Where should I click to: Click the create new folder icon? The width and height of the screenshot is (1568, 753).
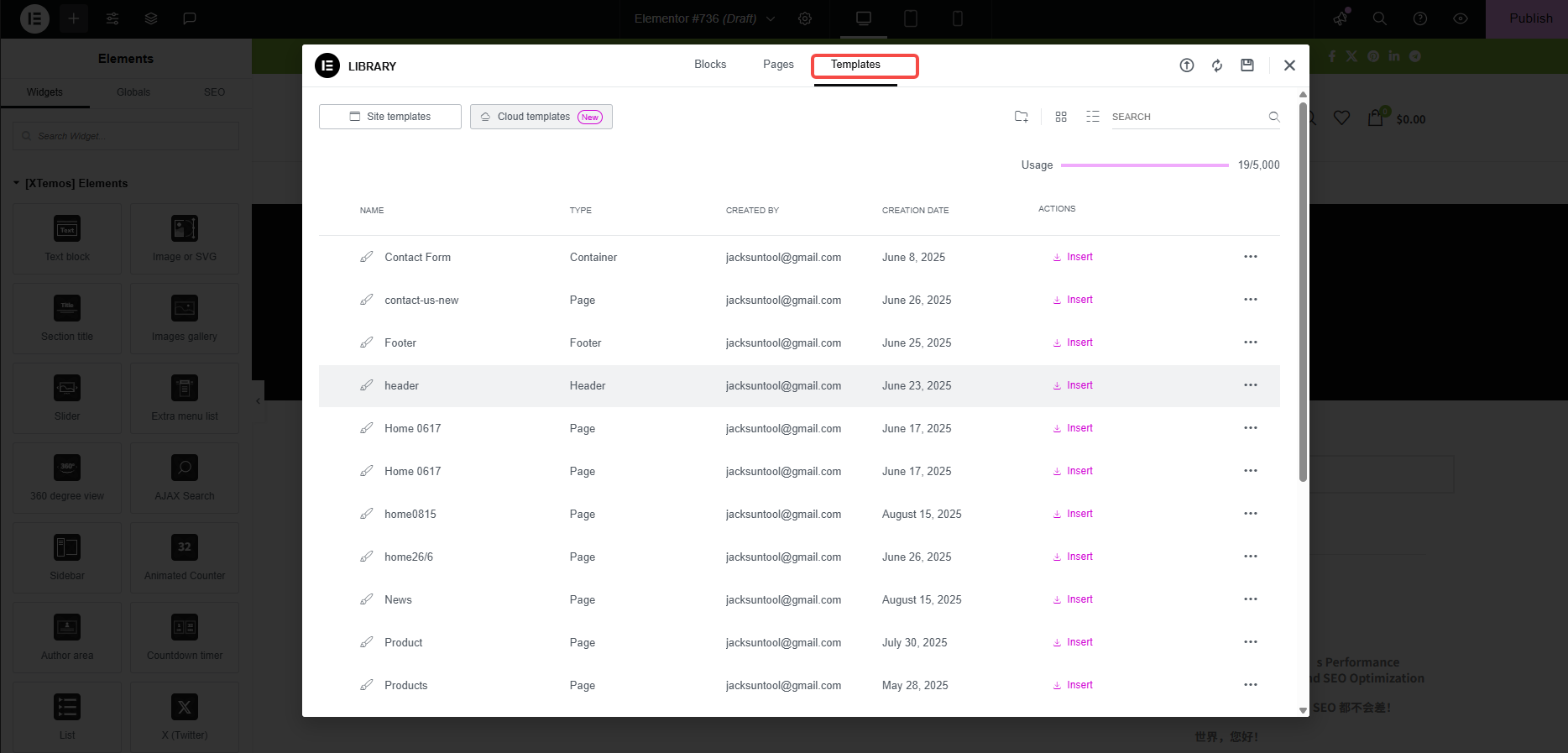[x=1021, y=117]
